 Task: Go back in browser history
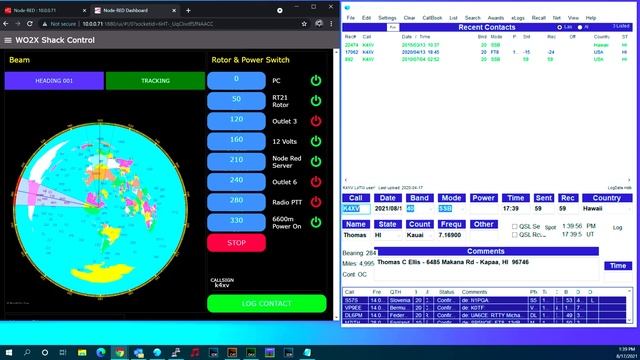coord(6,24)
